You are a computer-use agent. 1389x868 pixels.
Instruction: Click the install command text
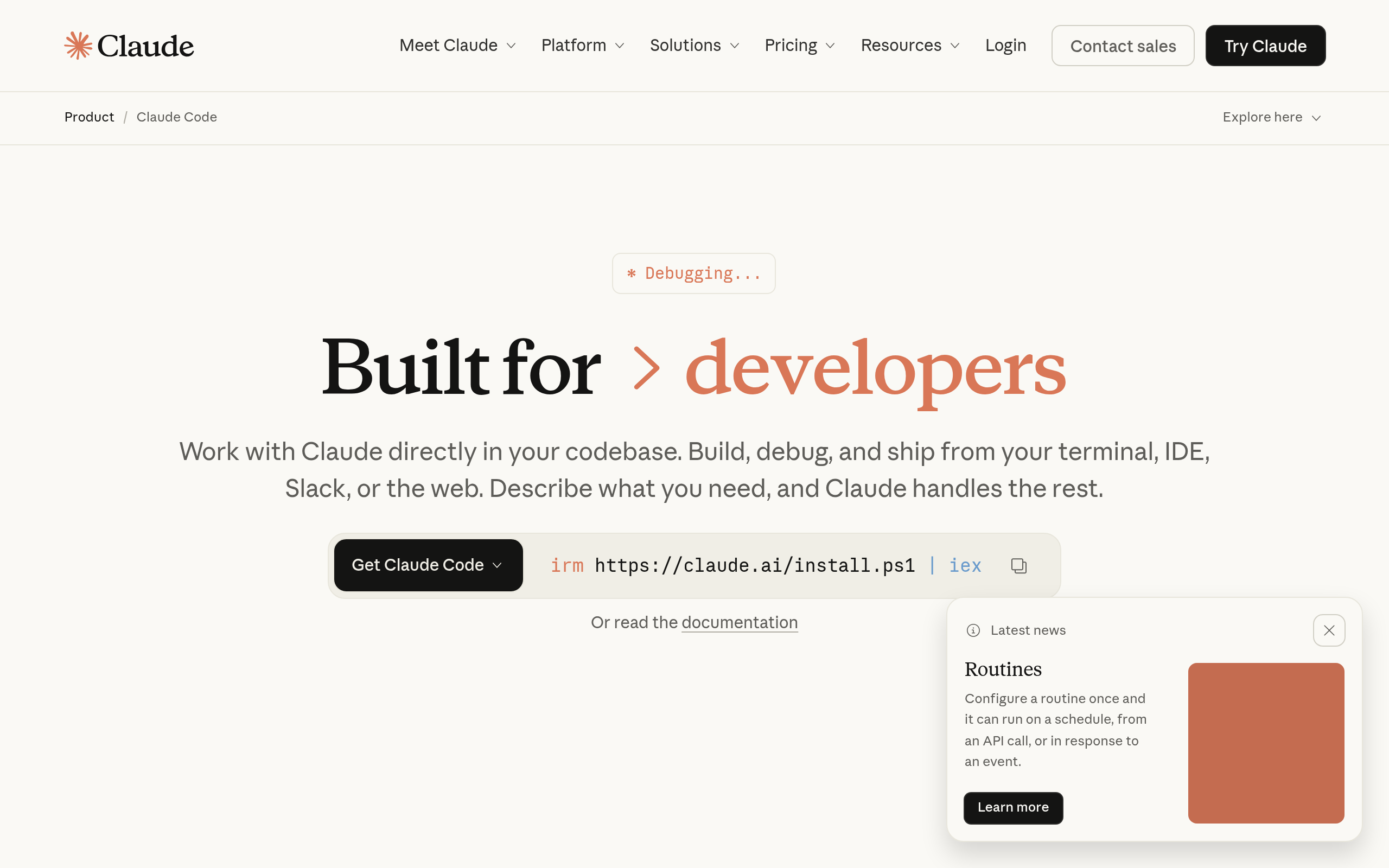[x=766, y=565]
